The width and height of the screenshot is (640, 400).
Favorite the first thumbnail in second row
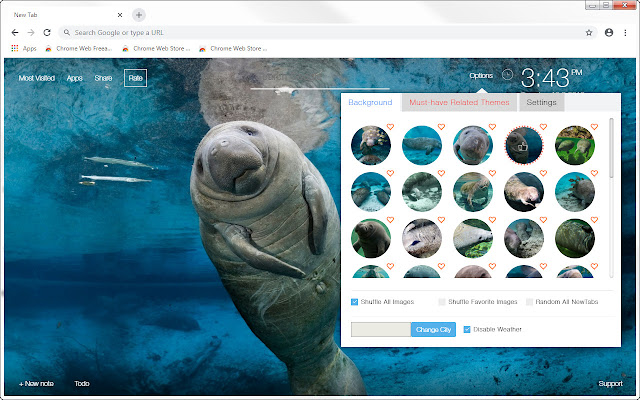tap(390, 173)
